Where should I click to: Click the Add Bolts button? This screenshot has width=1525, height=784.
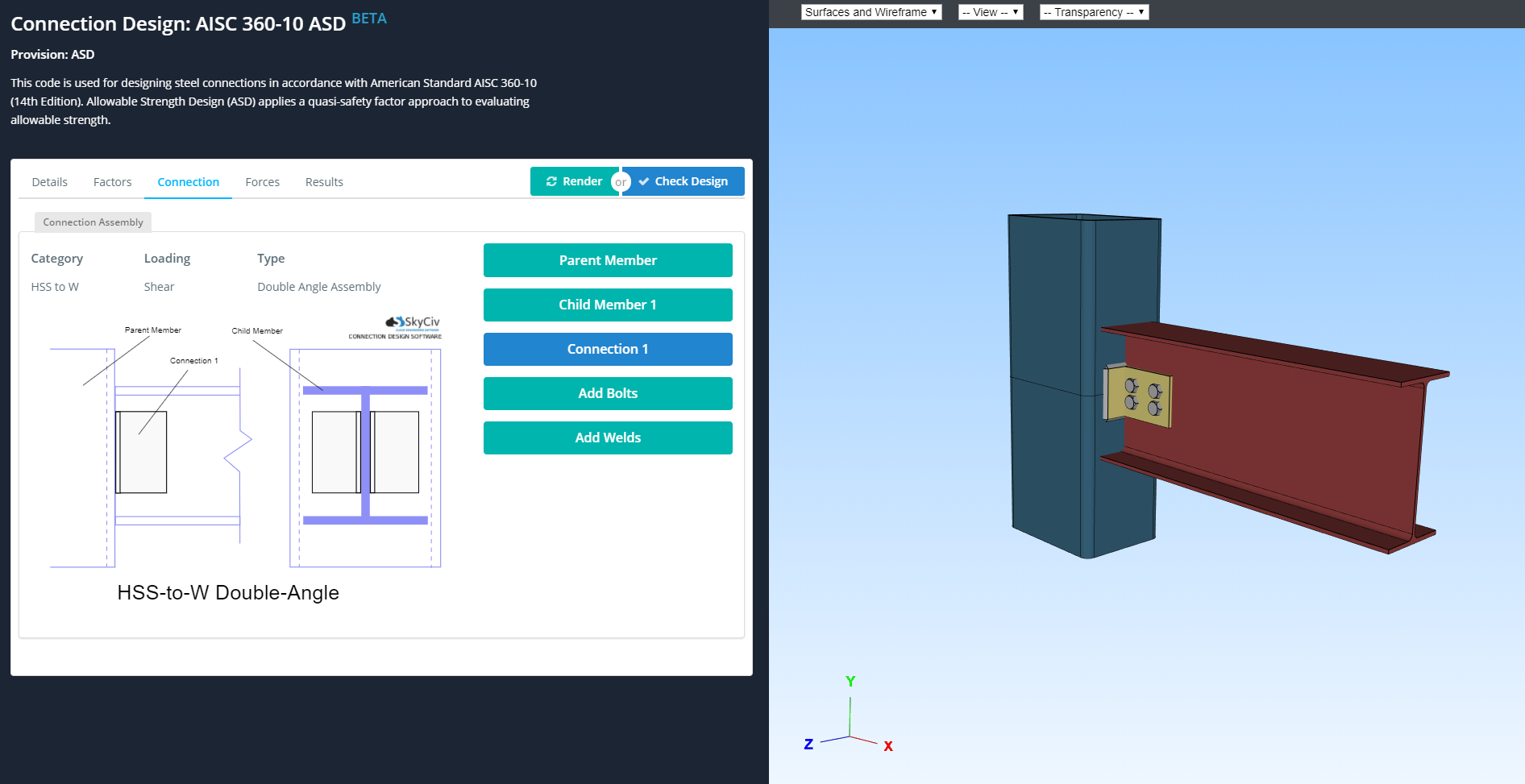(608, 393)
